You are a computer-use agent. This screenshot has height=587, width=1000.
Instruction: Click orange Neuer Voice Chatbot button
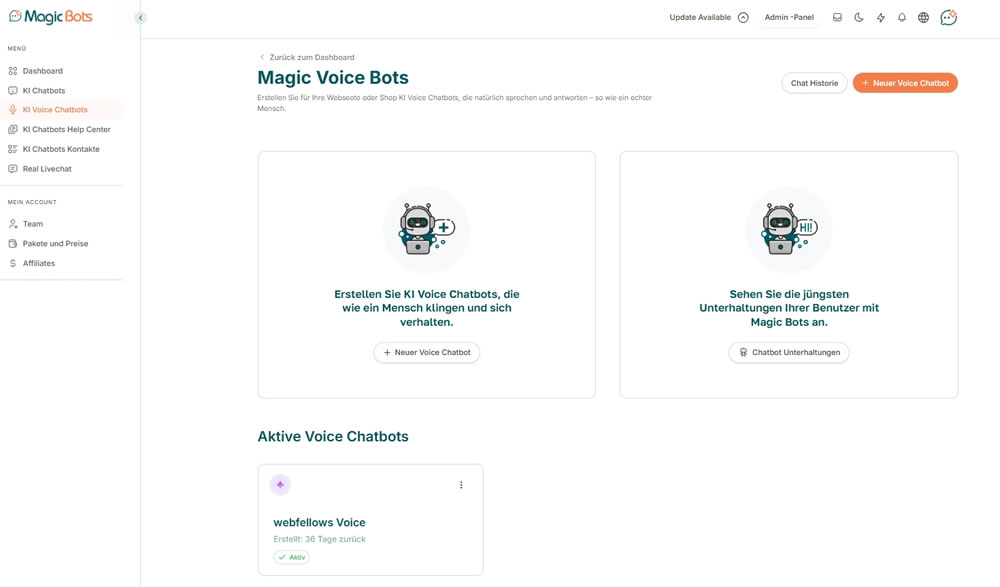click(905, 83)
